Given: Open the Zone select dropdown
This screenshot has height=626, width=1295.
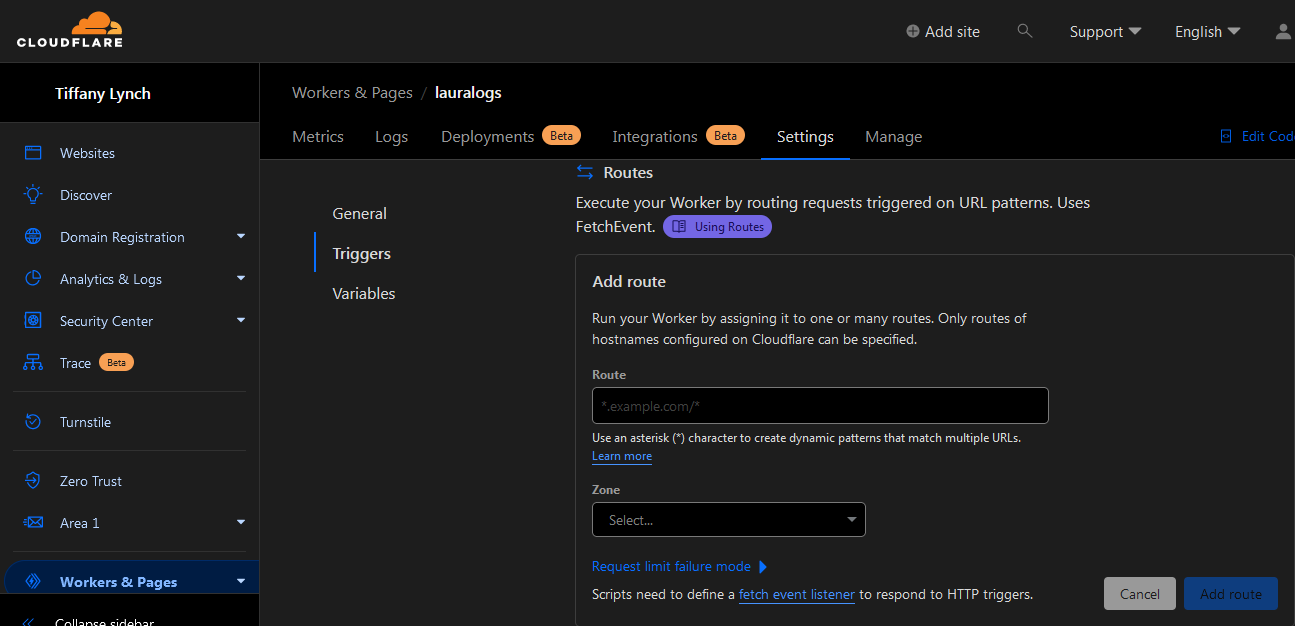Looking at the screenshot, I should pyautogui.click(x=729, y=520).
